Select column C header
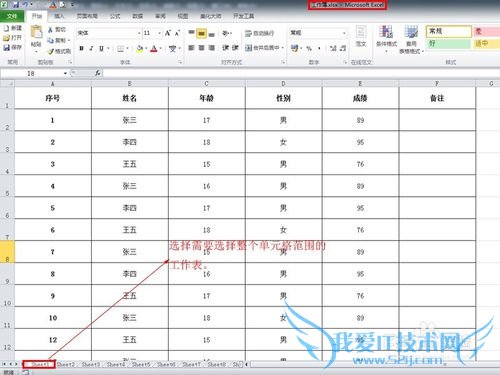500x375 pixels. 207,84
